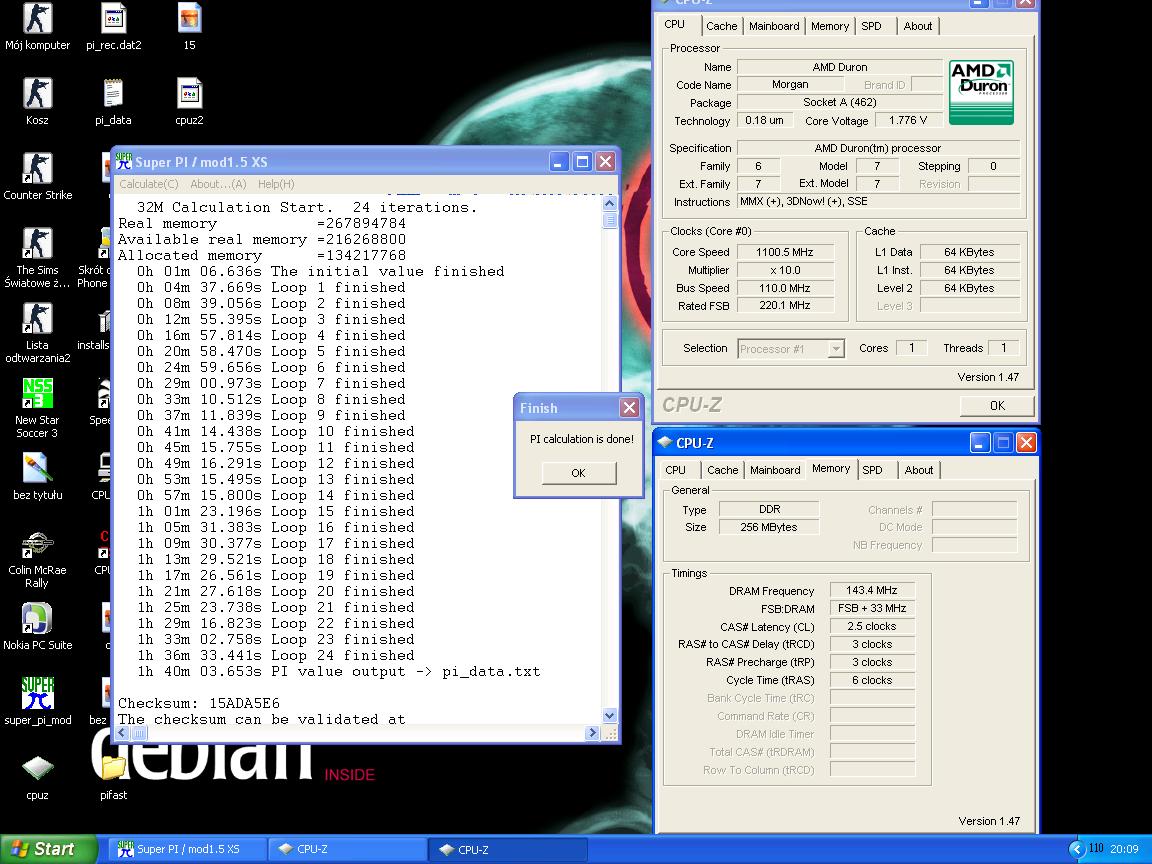Viewport: 1152px width, 864px height.
Task: Click the taskbar clock showing 20:09
Action: coord(1124,849)
